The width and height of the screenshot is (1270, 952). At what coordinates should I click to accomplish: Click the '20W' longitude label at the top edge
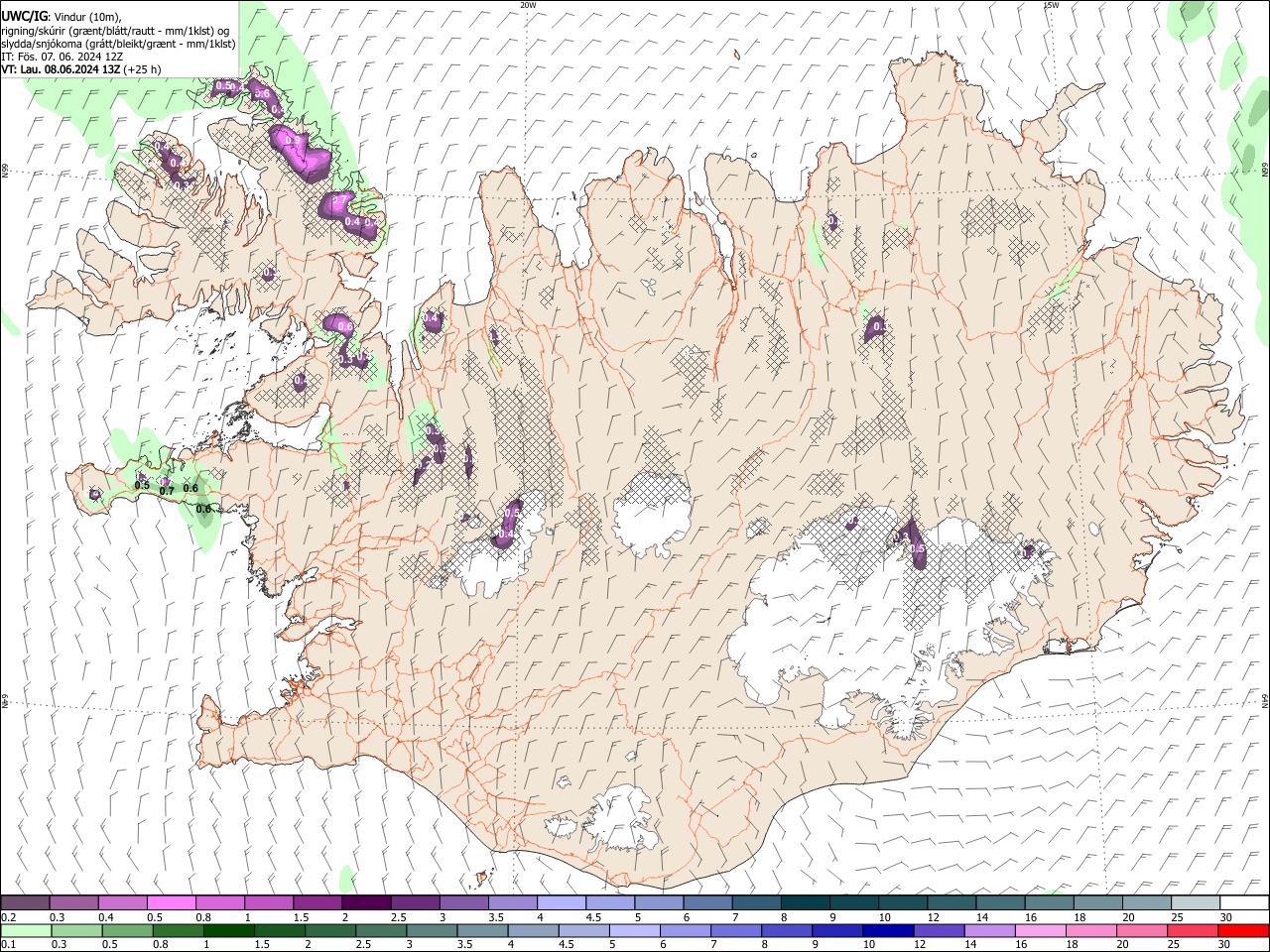(x=528, y=5)
